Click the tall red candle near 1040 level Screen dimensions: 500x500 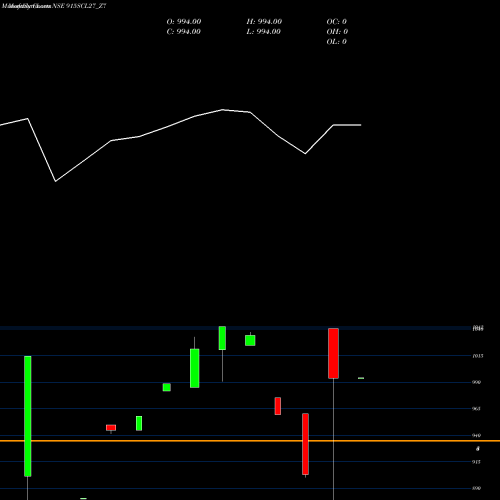333,353
